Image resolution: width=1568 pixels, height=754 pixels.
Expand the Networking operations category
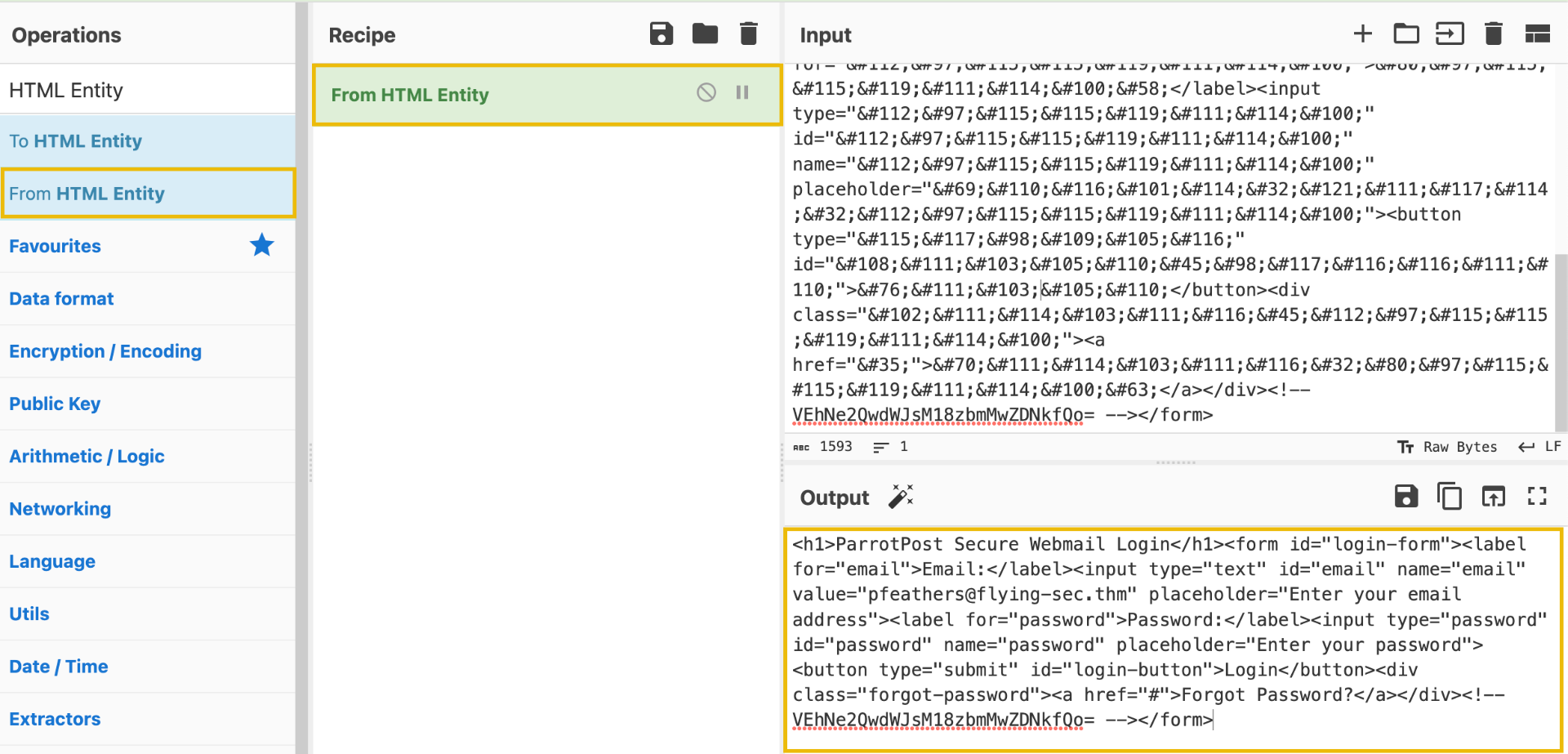[60, 509]
